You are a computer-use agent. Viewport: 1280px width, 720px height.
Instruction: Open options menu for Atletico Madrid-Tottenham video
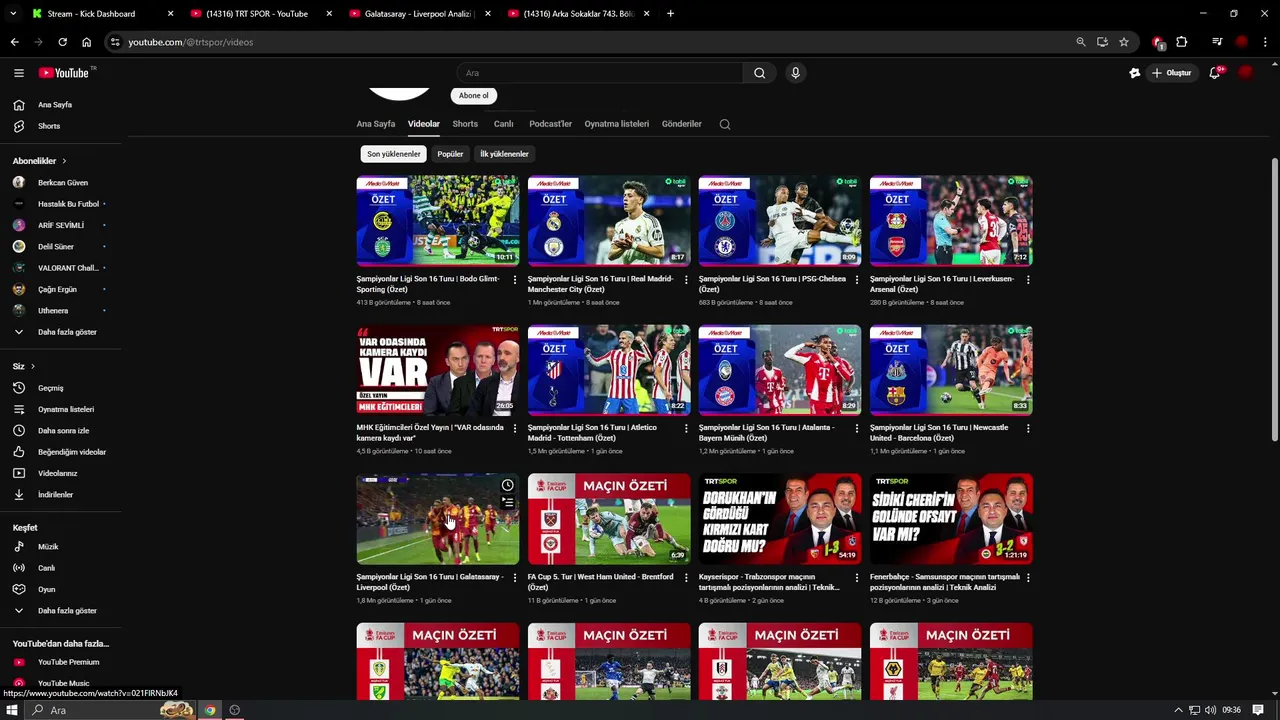[x=686, y=428]
